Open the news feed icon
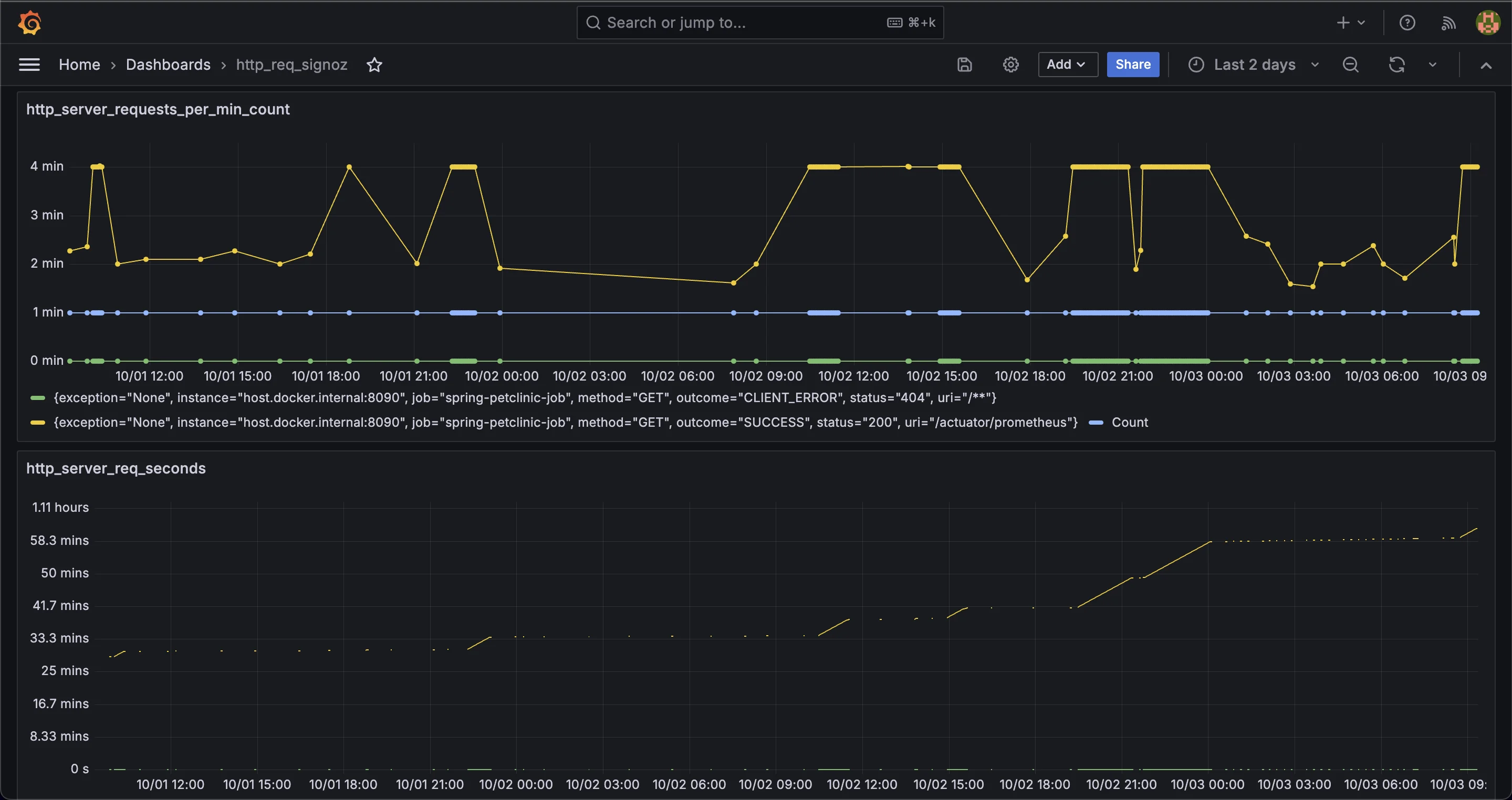 [x=1448, y=23]
